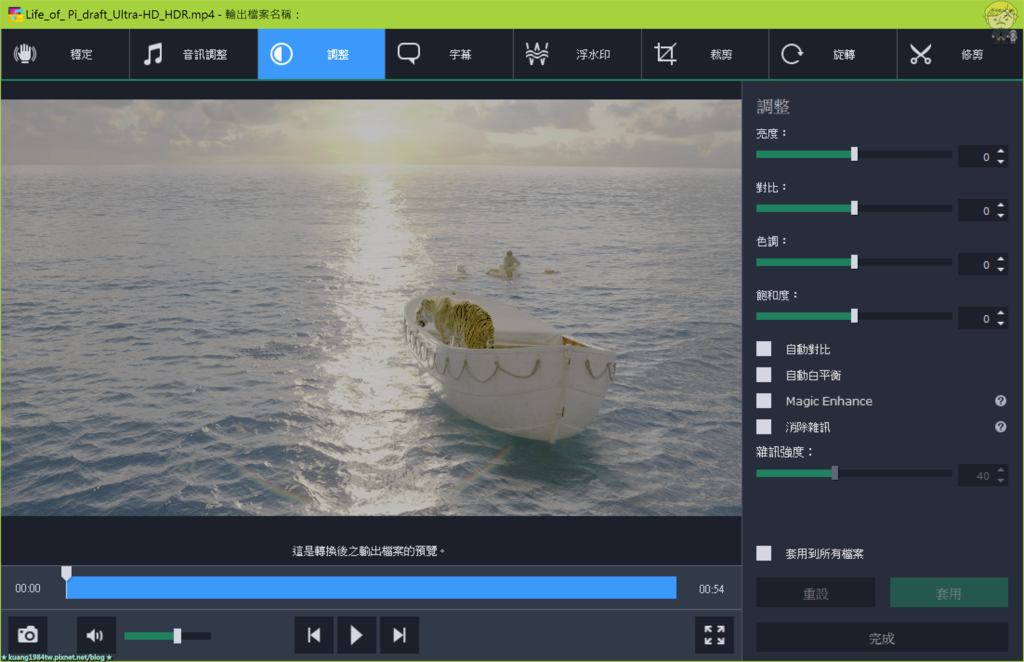Click the 套用 apply button
The image size is (1024, 662).
click(x=948, y=593)
